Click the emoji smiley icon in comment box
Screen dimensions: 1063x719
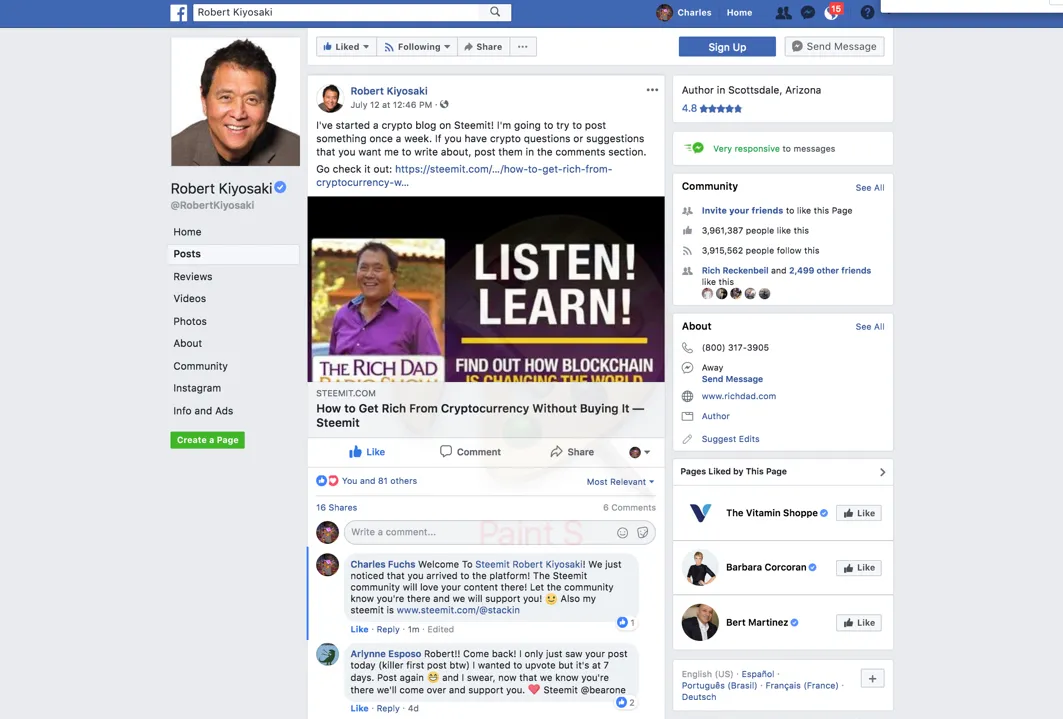tap(622, 533)
